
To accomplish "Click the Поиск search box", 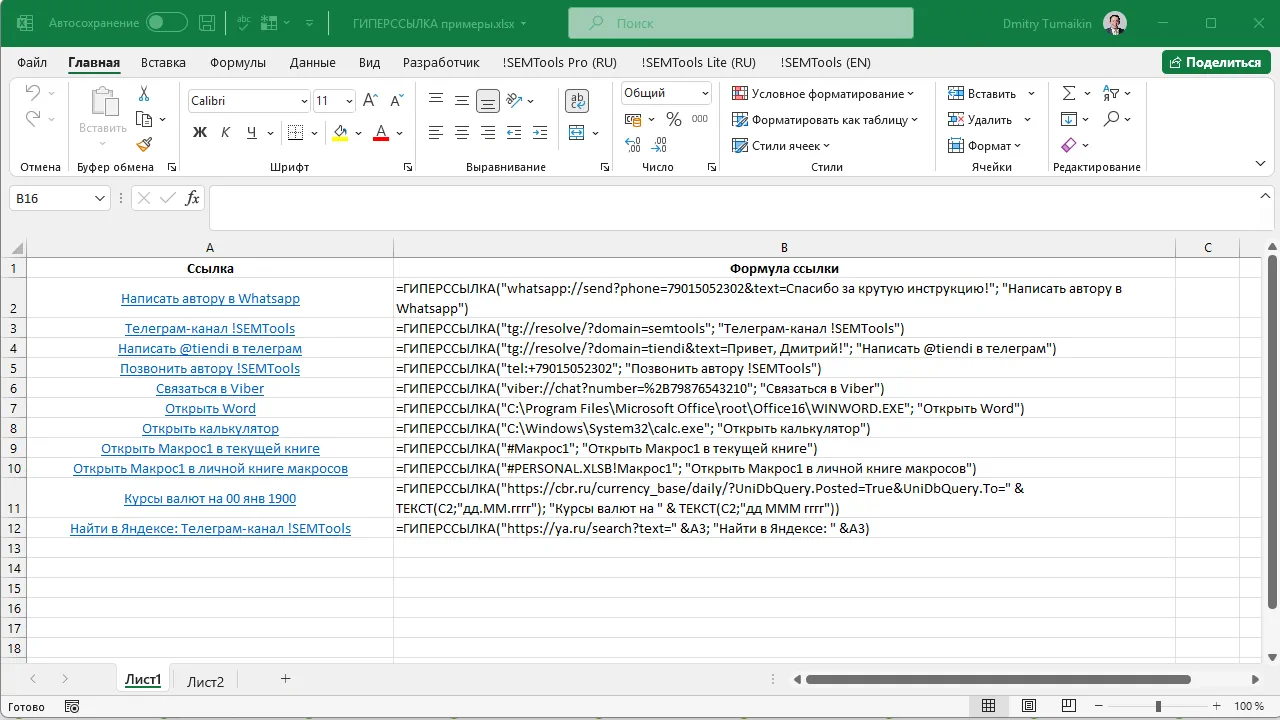I will point(740,22).
